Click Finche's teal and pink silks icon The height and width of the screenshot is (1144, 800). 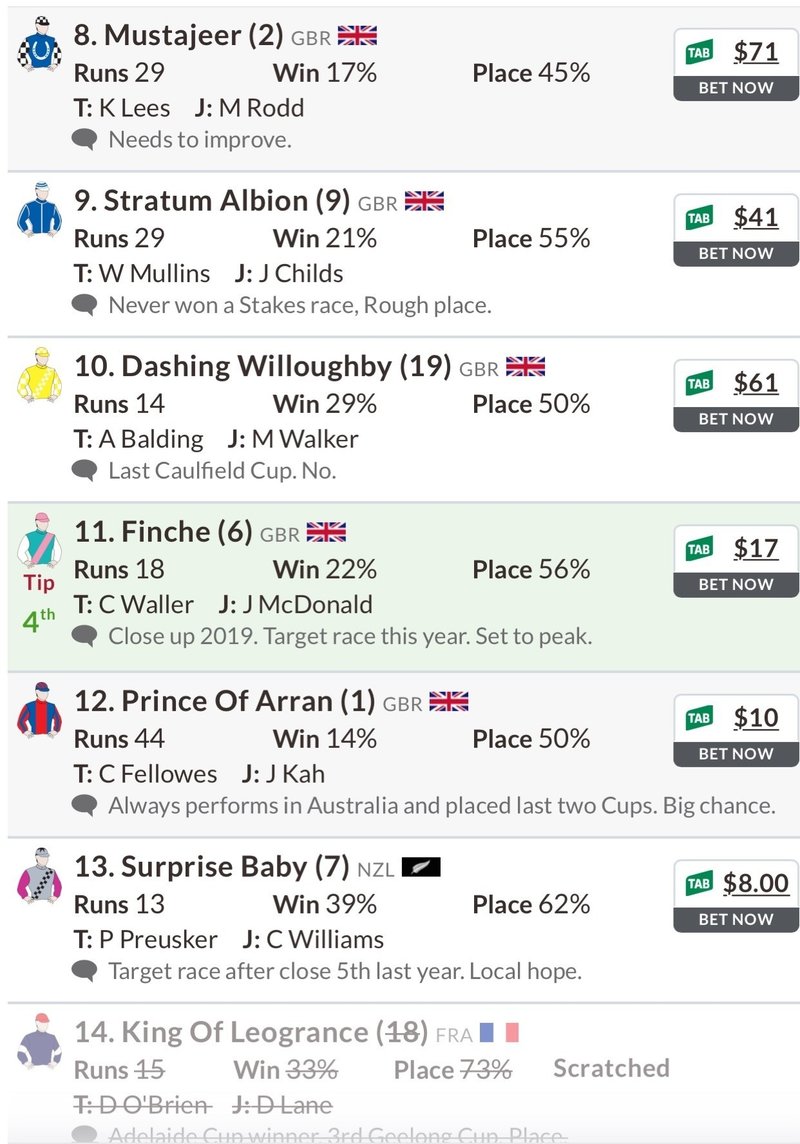[40, 541]
